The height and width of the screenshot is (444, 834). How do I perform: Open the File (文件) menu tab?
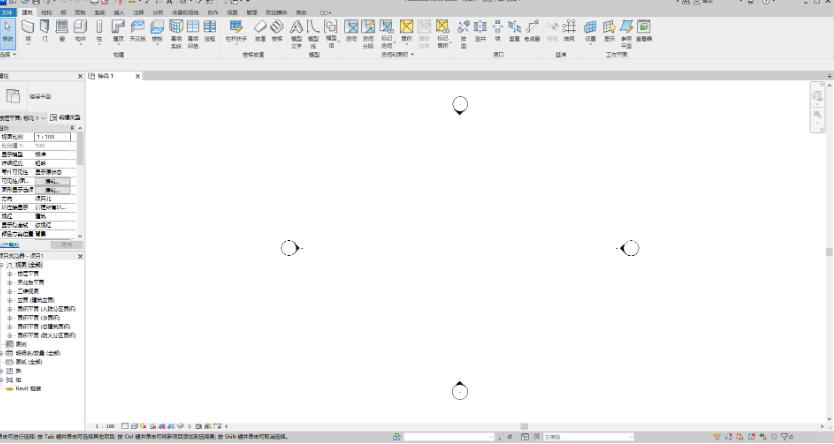pyautogui.click(x=8, y=12)
